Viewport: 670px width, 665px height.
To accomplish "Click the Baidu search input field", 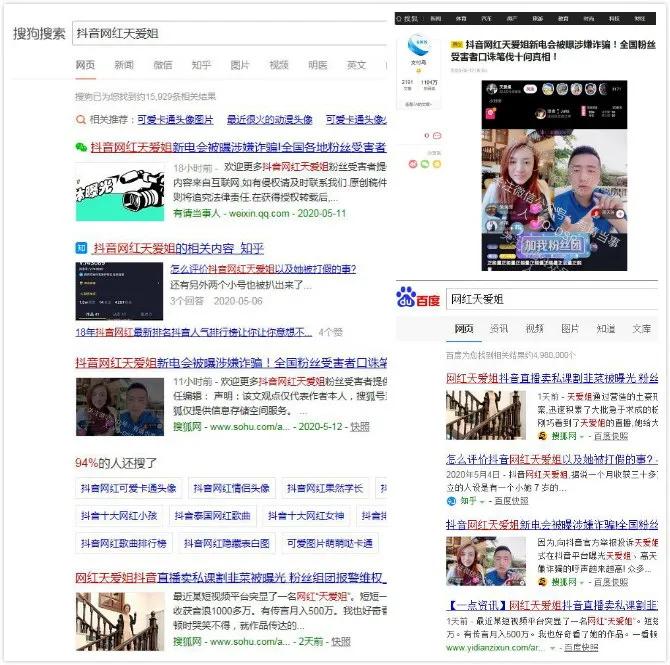I will [552, 299].
